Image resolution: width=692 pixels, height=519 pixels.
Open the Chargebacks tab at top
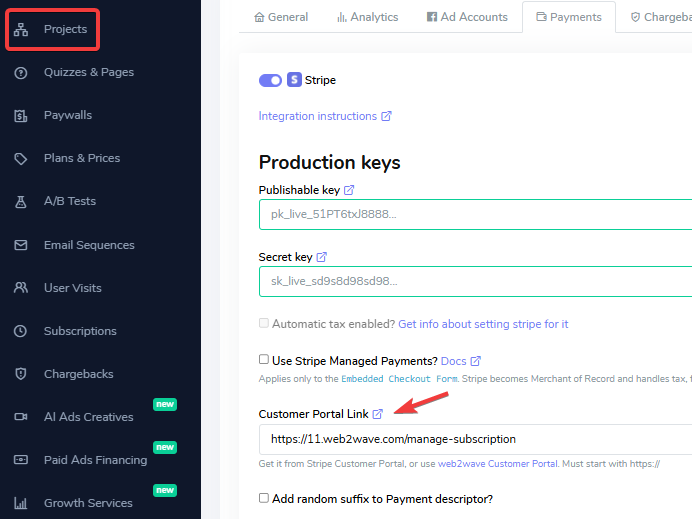(x=661, y=17)
